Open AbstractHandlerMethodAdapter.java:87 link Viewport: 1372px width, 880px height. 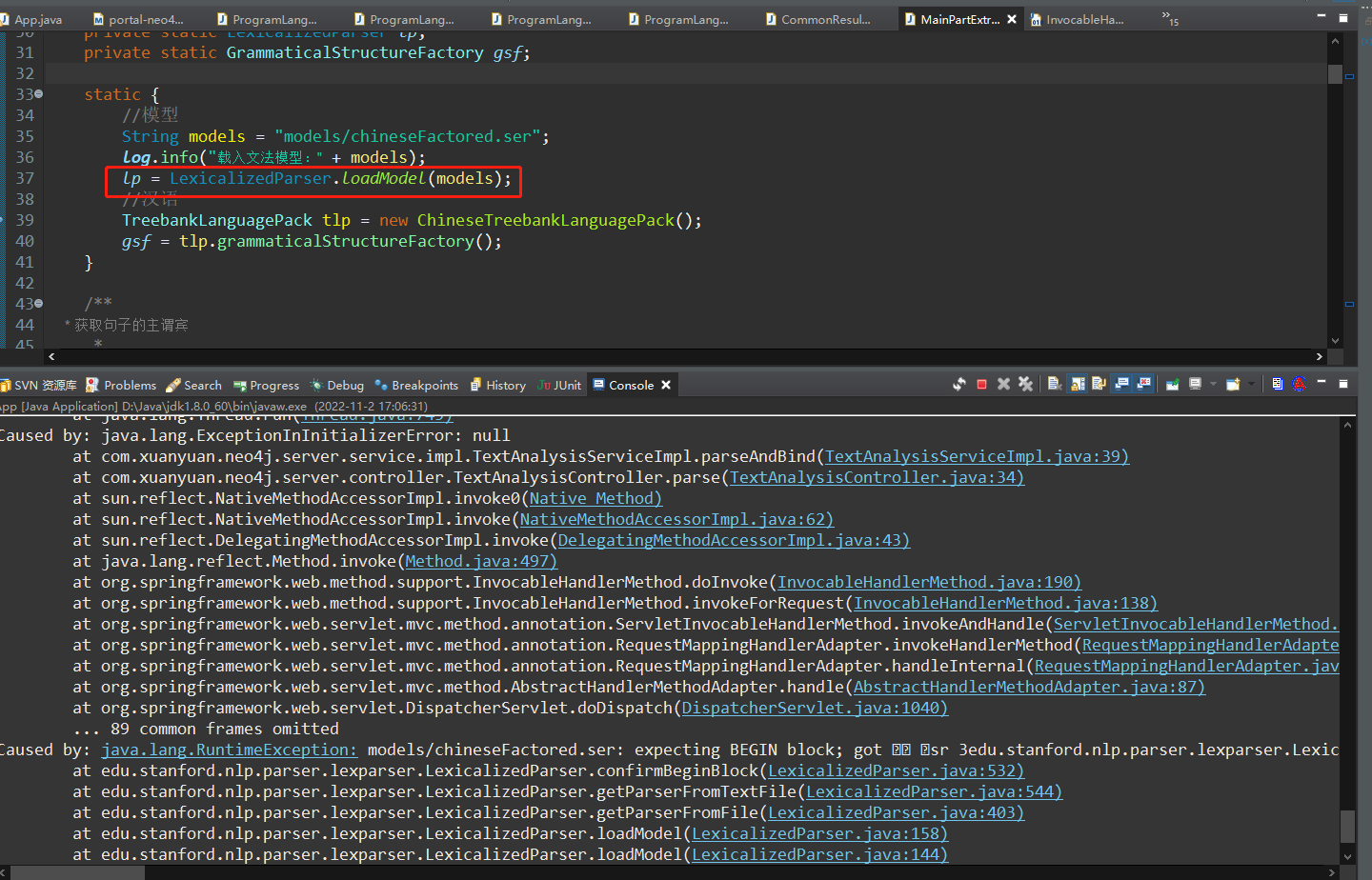pyautogui.click(x=1029, y=687)
